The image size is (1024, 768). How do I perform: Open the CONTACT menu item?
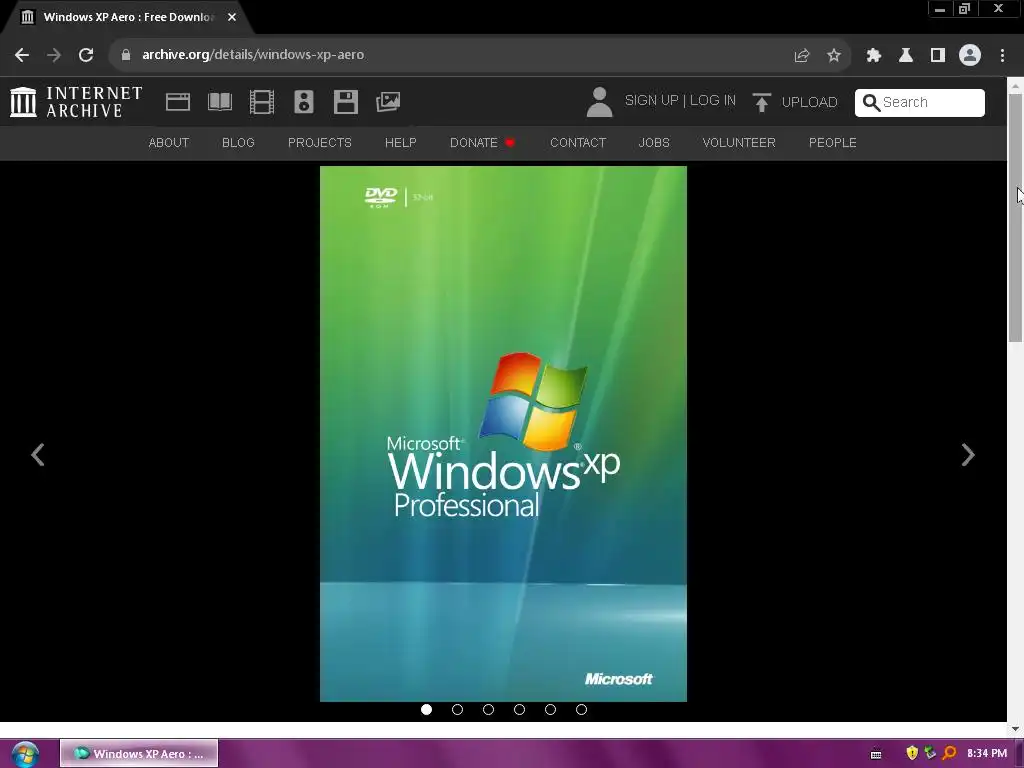(578, 142)
